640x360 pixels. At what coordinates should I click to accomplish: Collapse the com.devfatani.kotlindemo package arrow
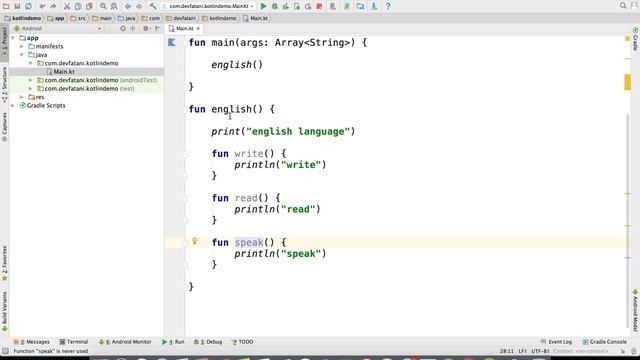pos(31,63)
